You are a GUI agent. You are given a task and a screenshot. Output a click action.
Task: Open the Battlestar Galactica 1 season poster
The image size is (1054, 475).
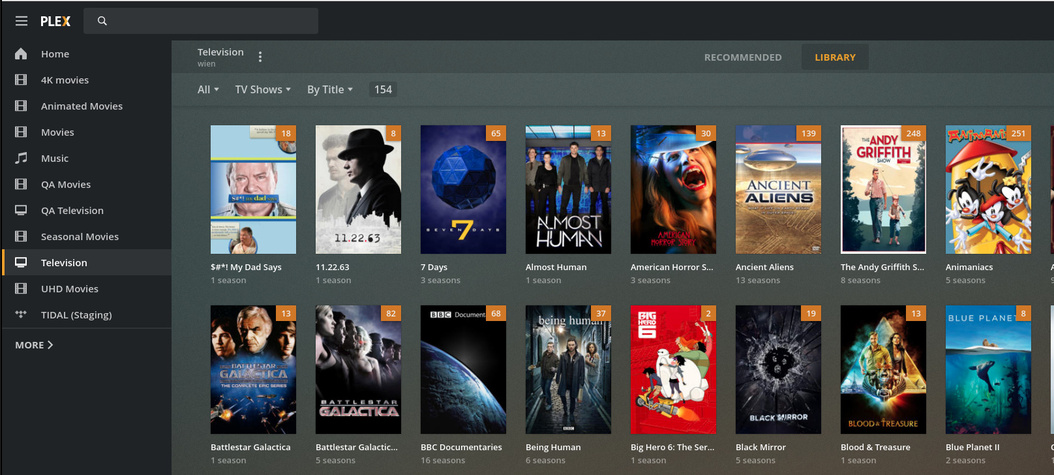coord(253,370)
